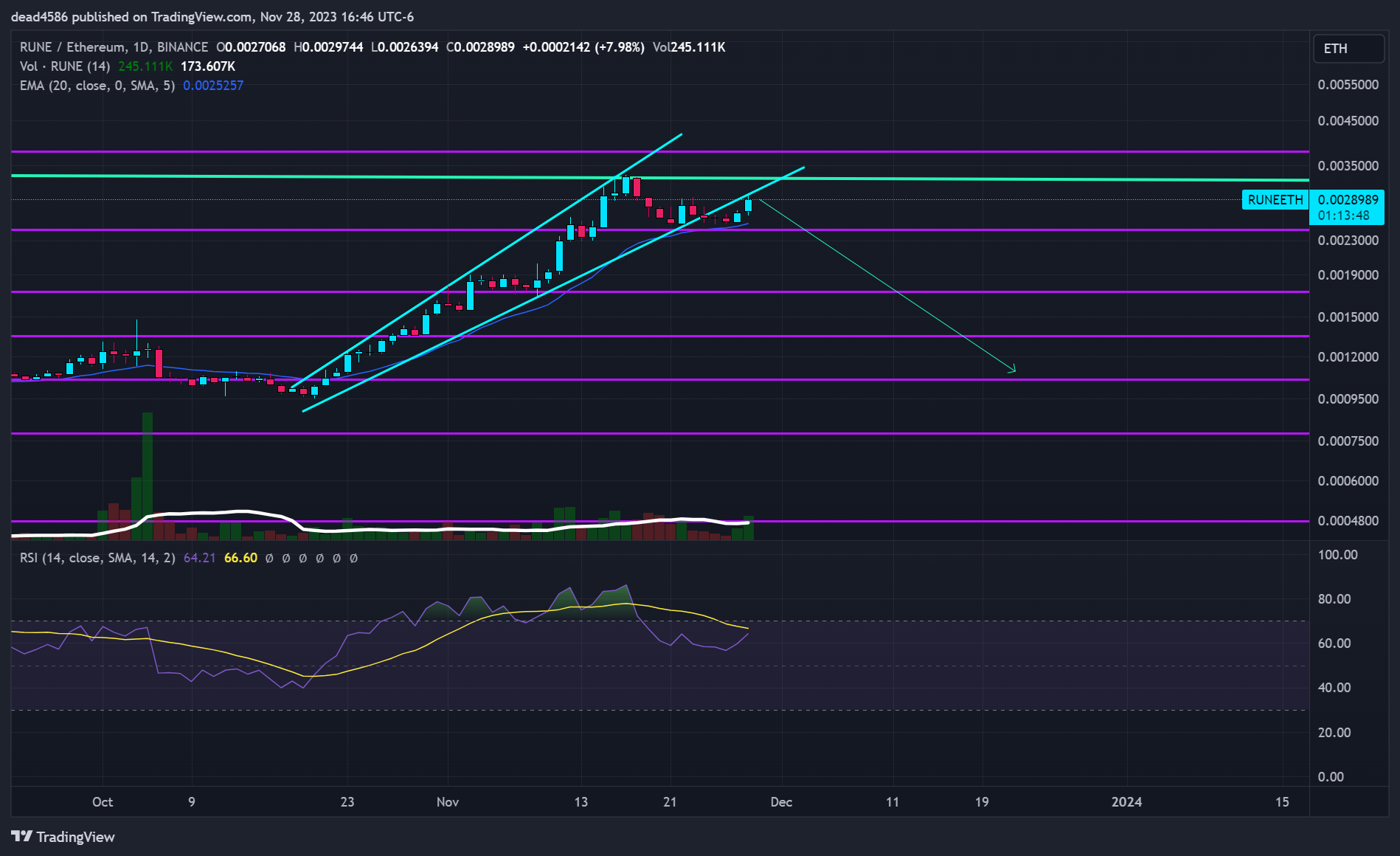
Task: Click the tallest green volume bar in October
Action: click(x=148, y=476)
